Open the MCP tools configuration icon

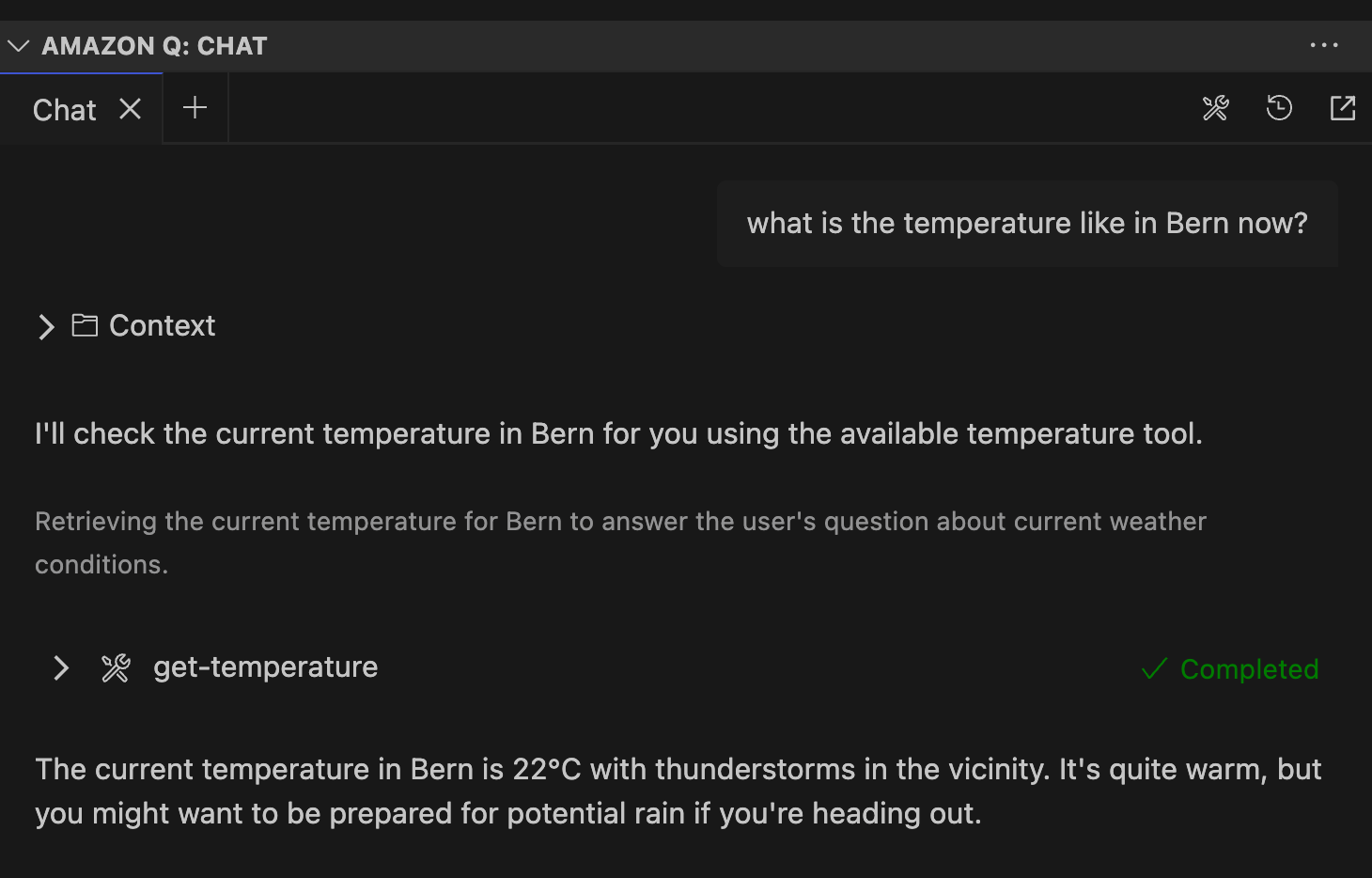[1215, 108]
